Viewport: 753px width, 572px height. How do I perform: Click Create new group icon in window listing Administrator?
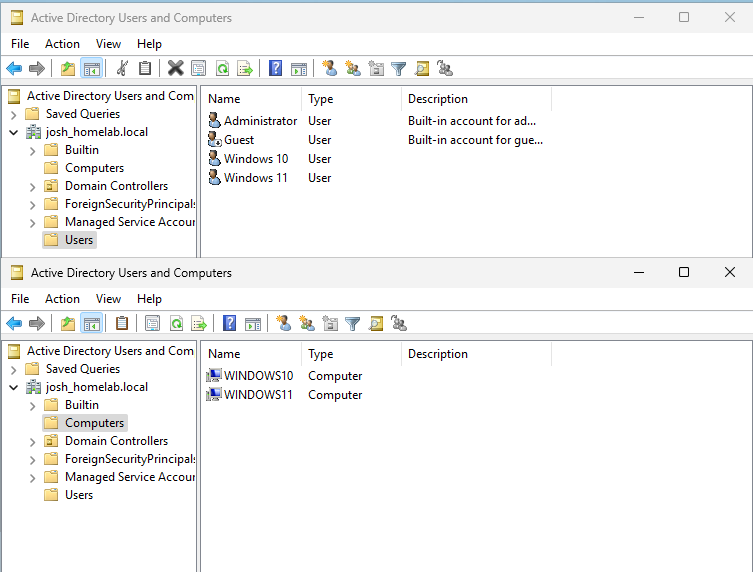click(x=353, y=69)
